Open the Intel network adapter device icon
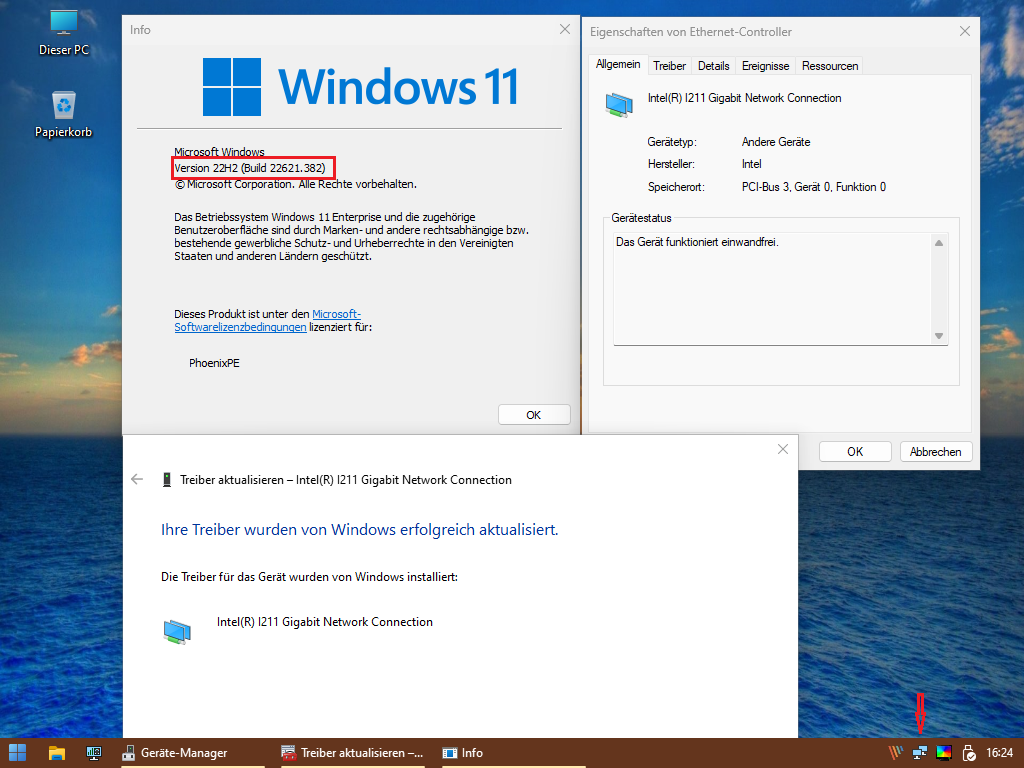The height and width of the screenshot is (768, 1024). [x=619, y=98]
